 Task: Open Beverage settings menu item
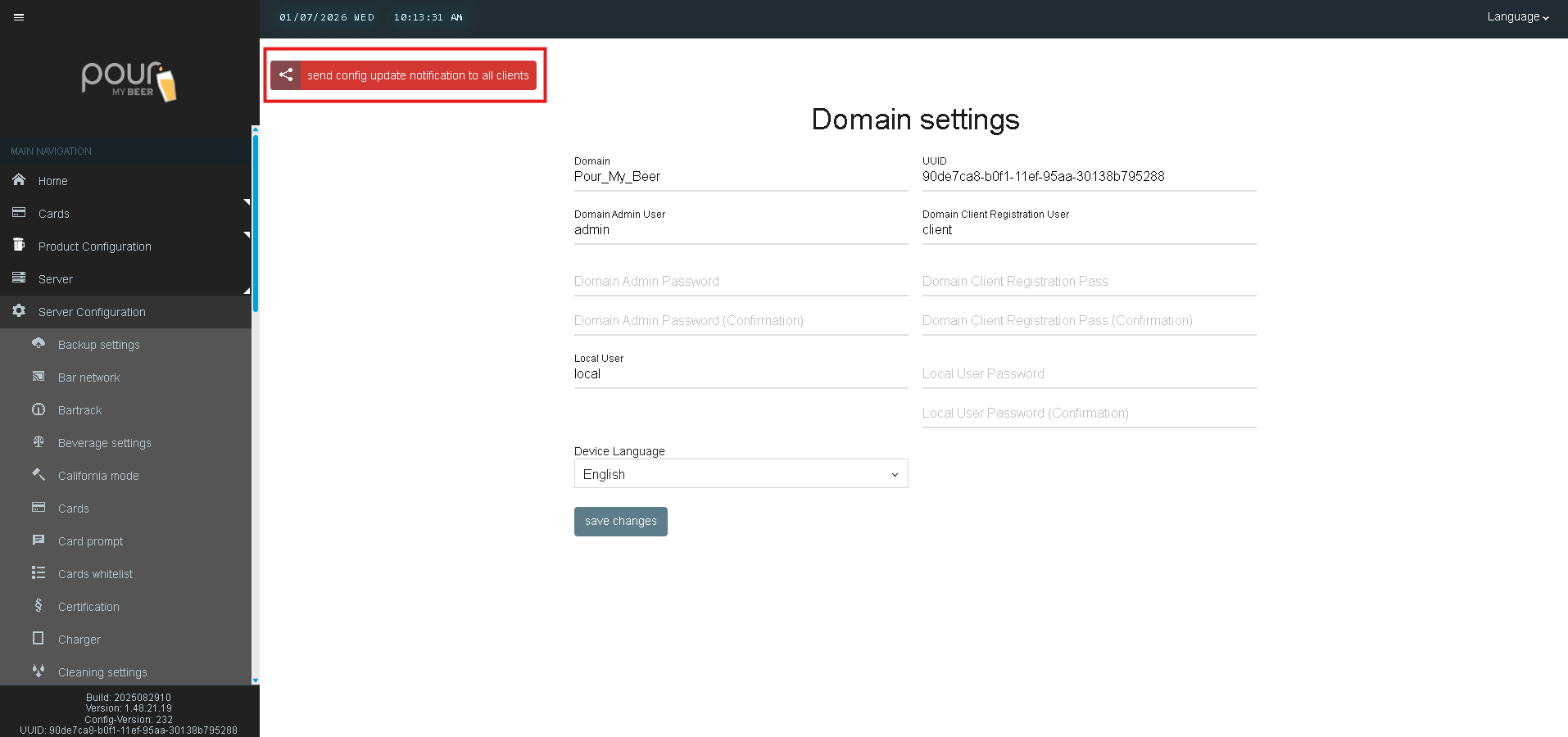(x=105, y=443)
